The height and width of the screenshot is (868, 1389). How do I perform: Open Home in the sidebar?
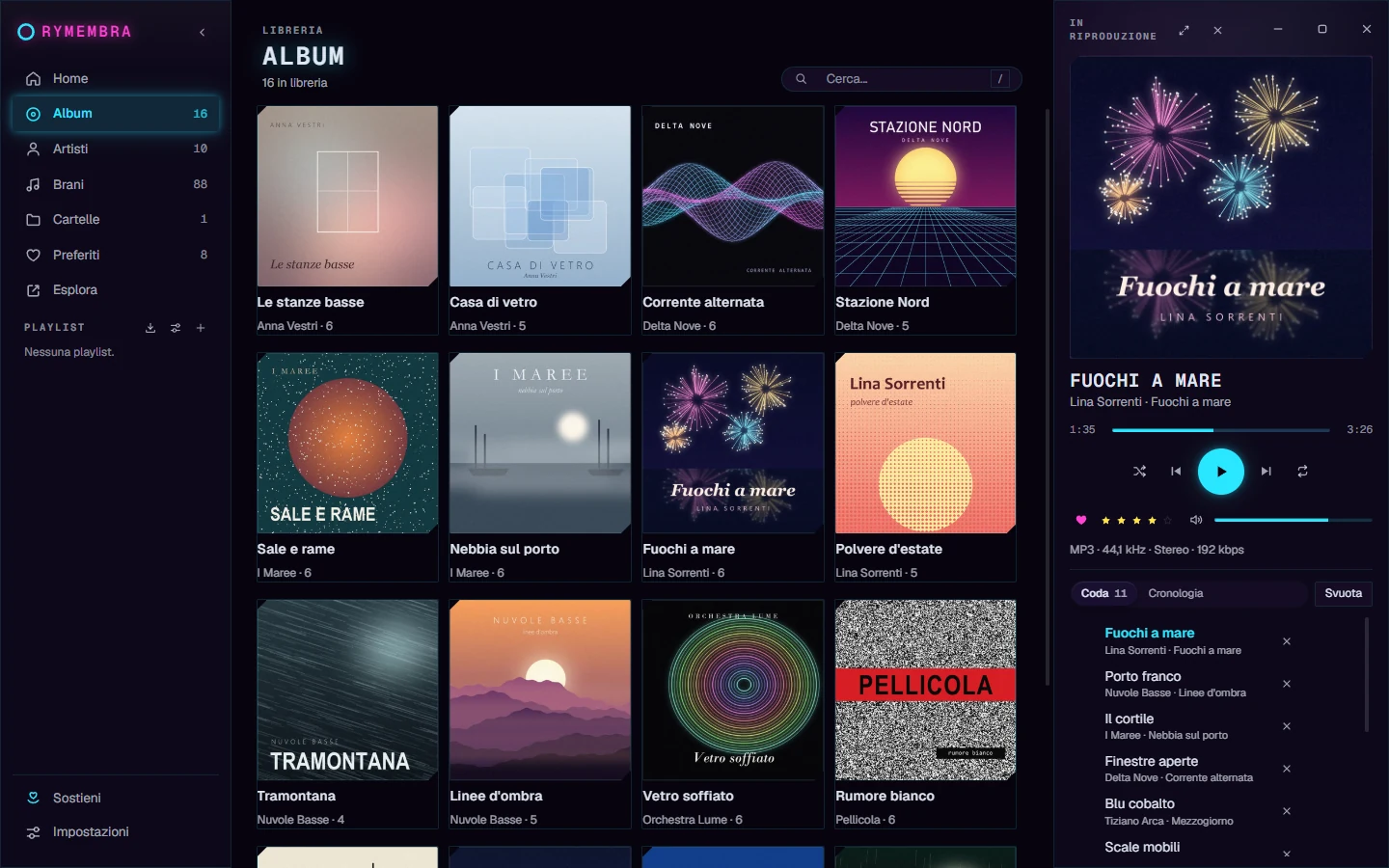pyautogui.click(x=116, y=78)
